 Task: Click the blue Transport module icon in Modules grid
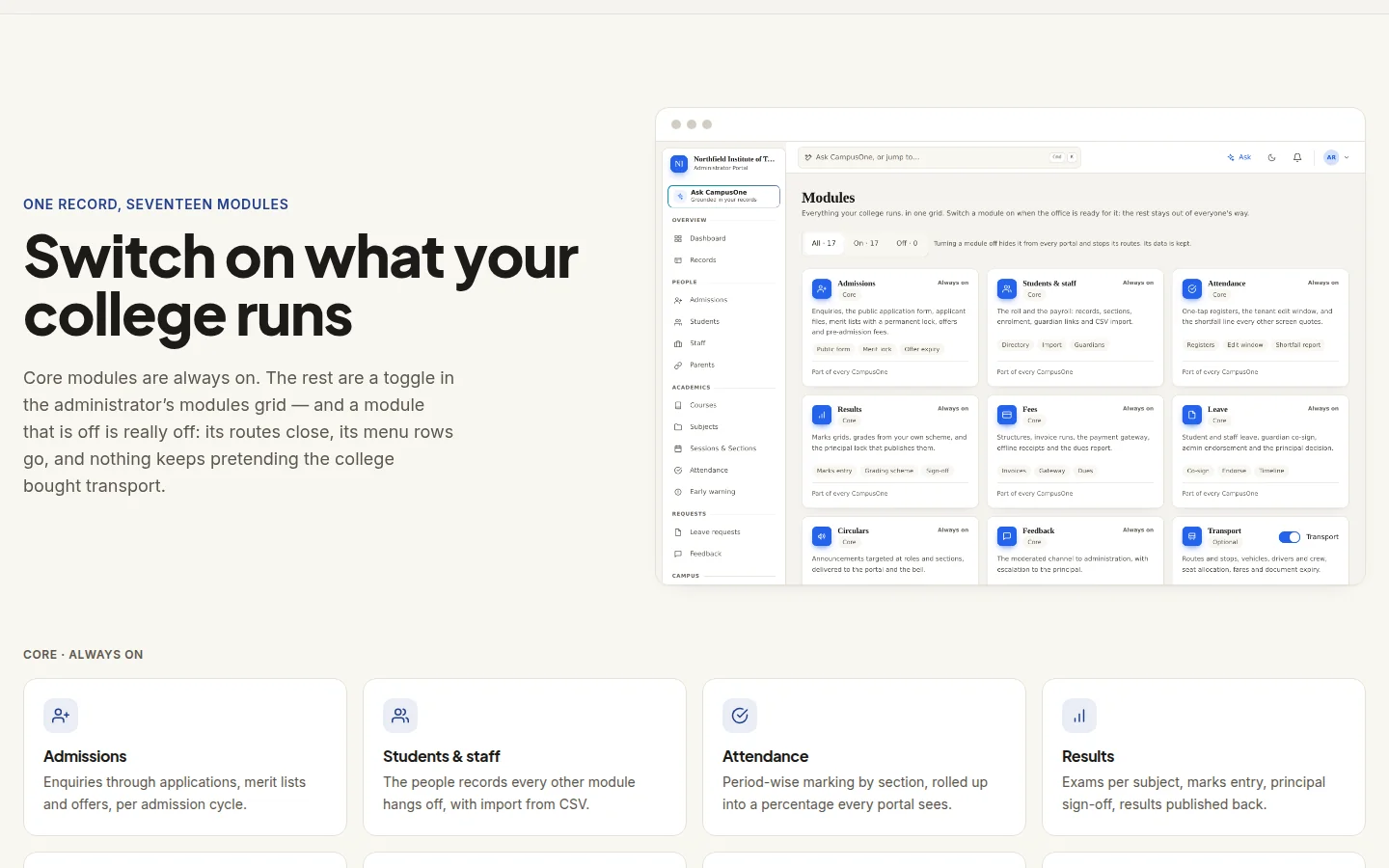1192,536
